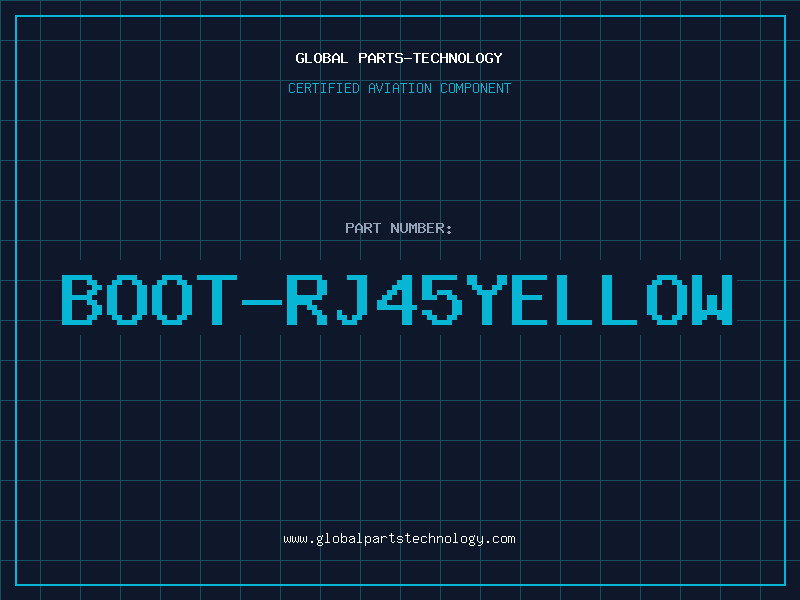Screen dimensions: 800x600
Task: Click the GLOBAL PARTS-TECHNOLOGY heading
Action: 399,58
